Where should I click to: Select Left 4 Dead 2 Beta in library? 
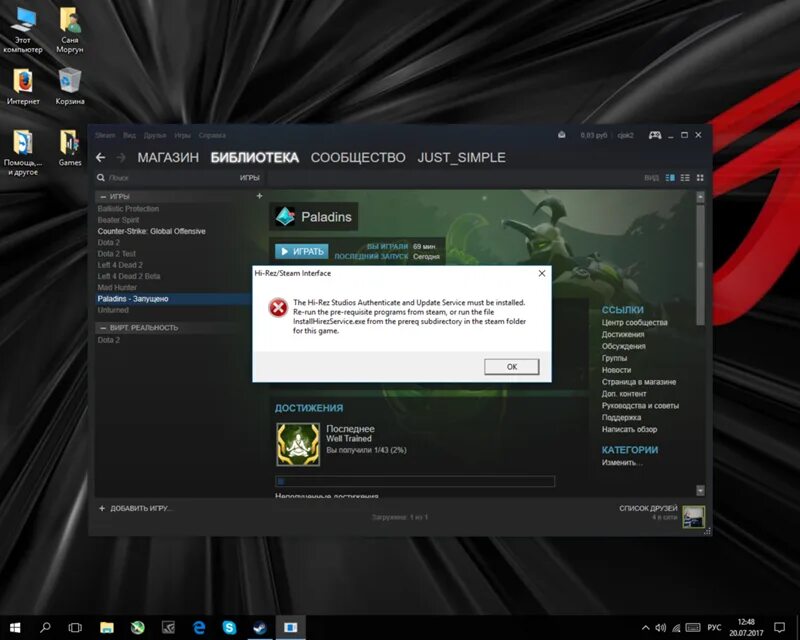(x=129, y=276)
